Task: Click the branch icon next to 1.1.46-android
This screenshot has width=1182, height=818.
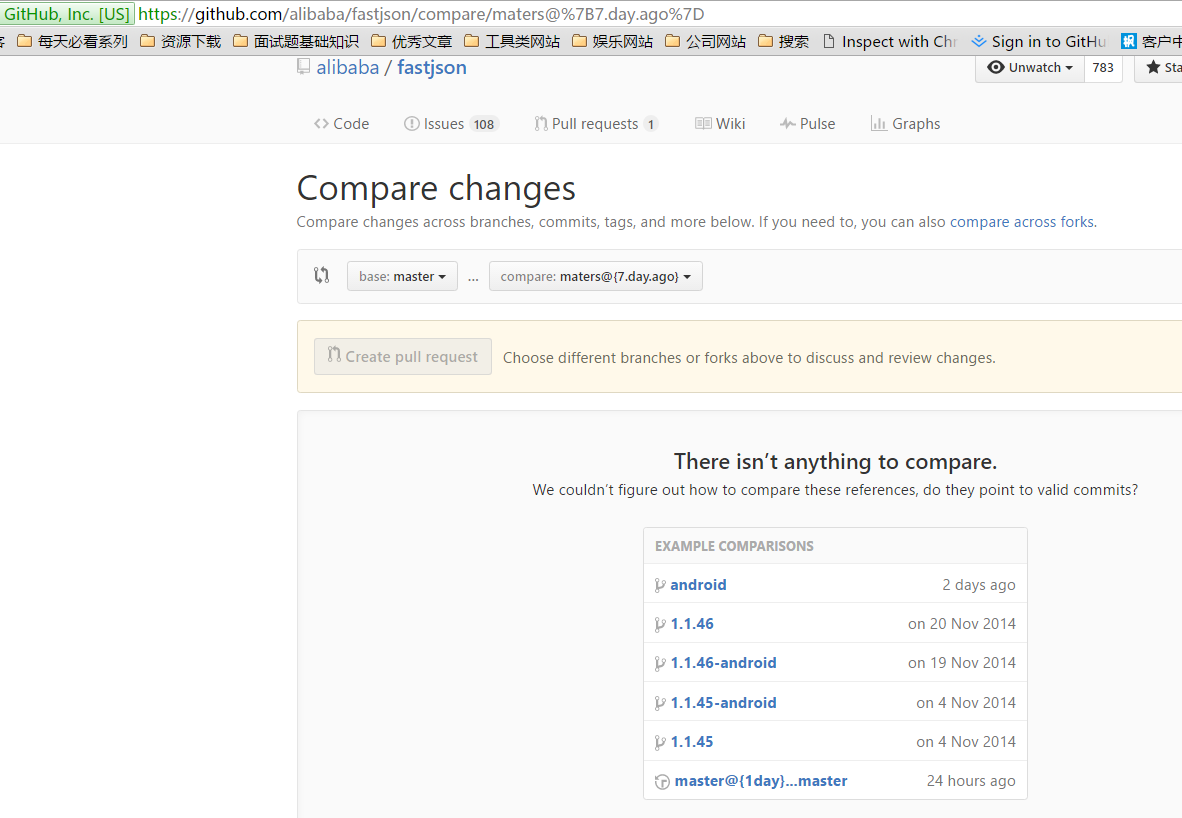Action: pos(660,663)
